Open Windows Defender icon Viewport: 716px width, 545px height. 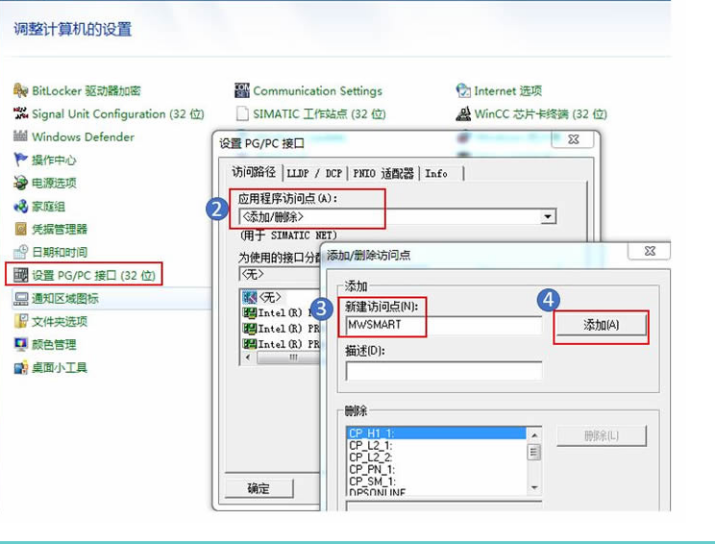21,136
